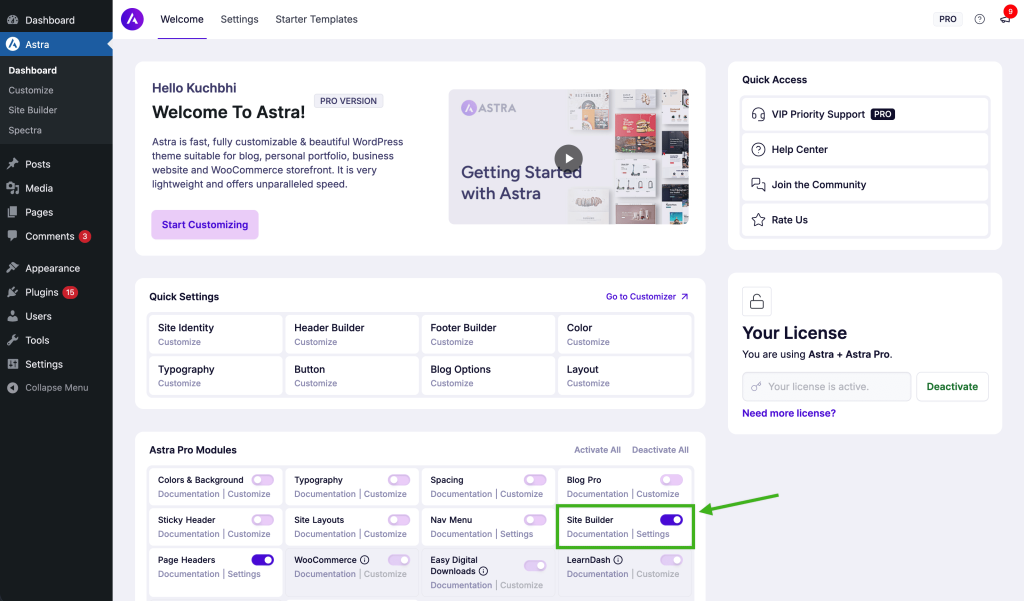Click the license key input field

click(826, 386)
